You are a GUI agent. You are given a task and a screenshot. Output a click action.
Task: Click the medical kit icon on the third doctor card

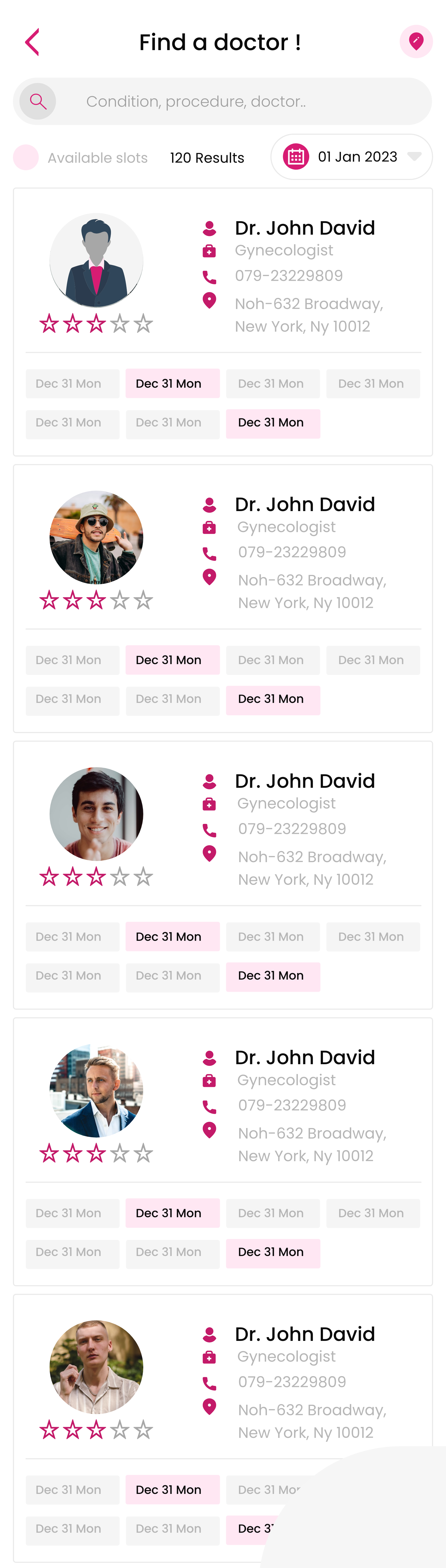click(x=209, y=804)
